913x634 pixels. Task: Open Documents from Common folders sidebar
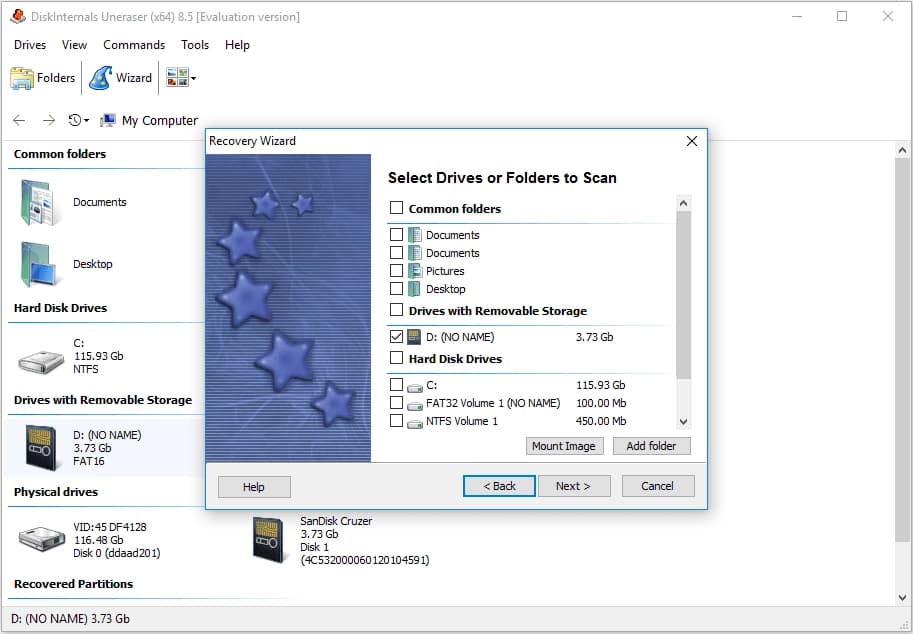[x=100, y=202]
